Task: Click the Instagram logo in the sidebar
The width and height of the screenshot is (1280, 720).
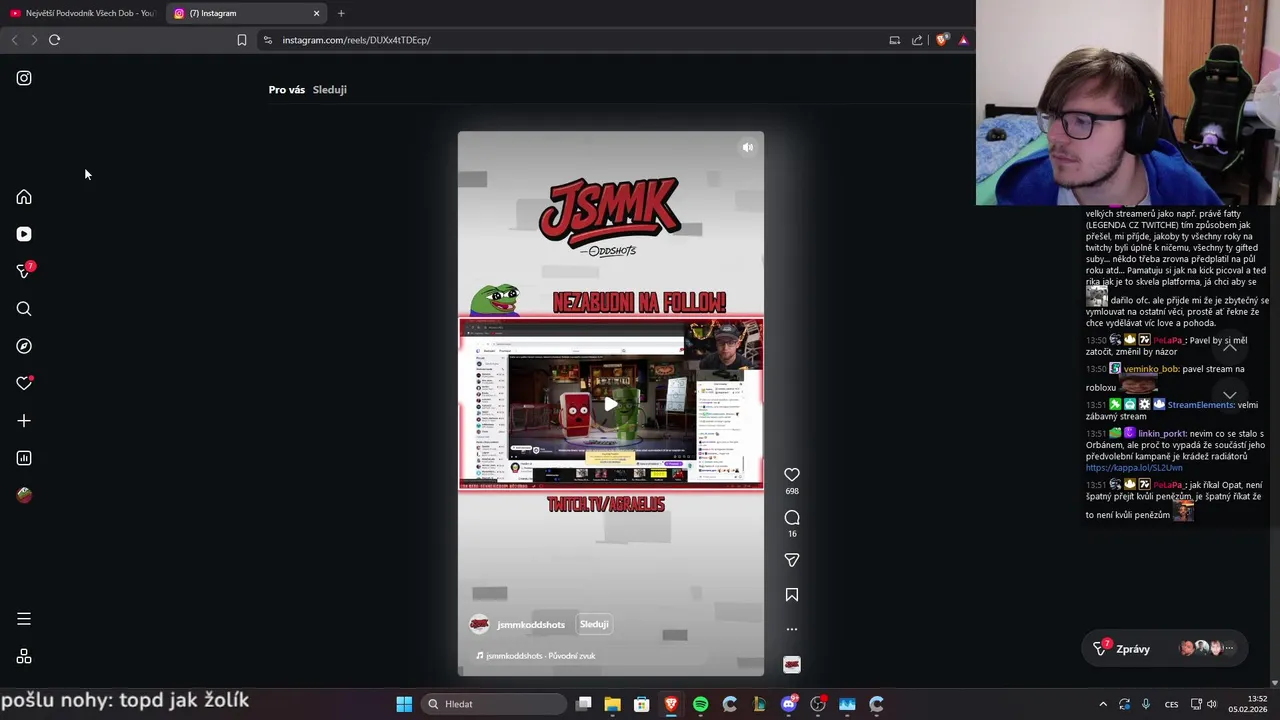Action: (x=24, y=78)
